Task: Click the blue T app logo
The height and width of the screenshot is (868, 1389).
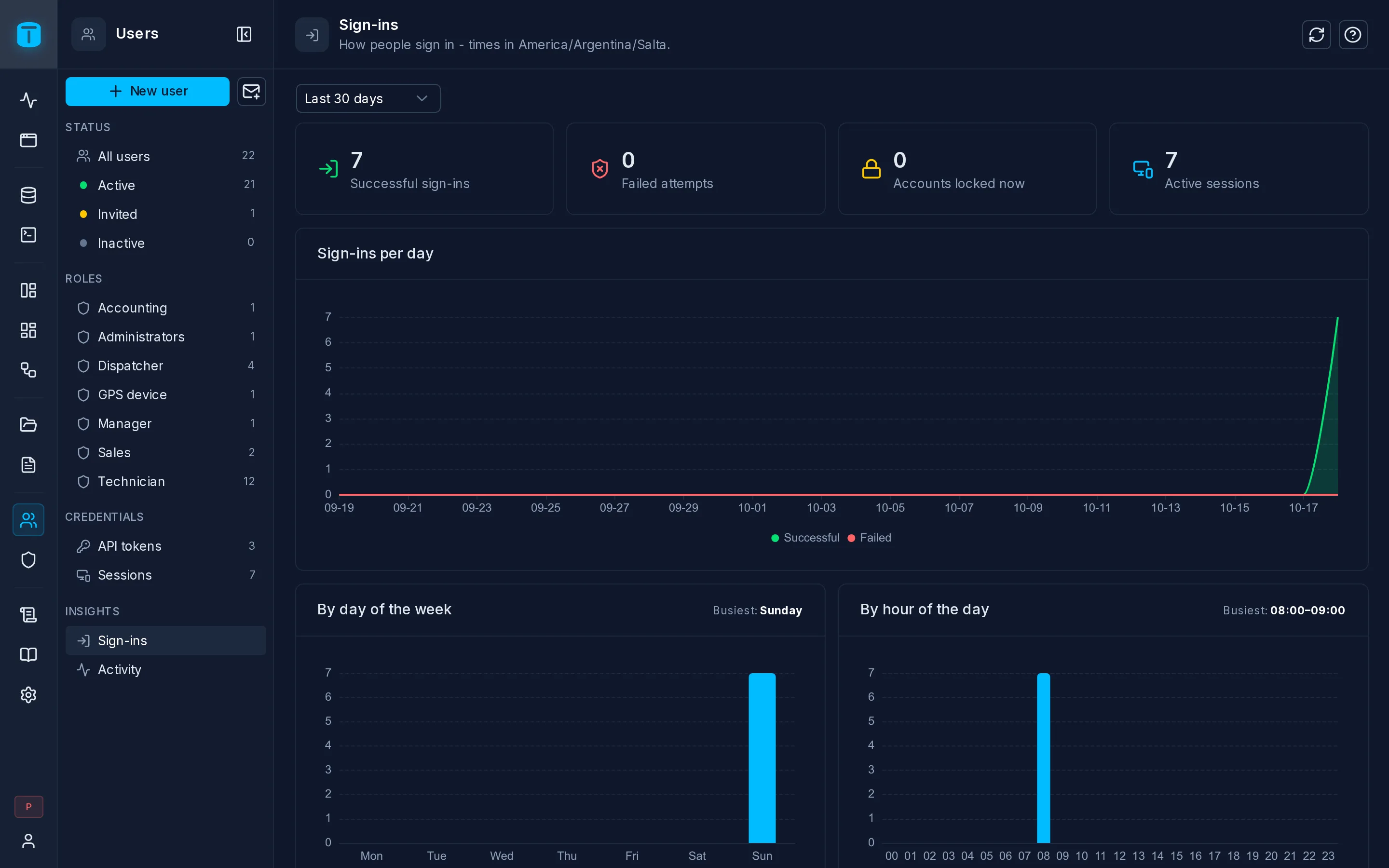Action: [x=29, y=34]
